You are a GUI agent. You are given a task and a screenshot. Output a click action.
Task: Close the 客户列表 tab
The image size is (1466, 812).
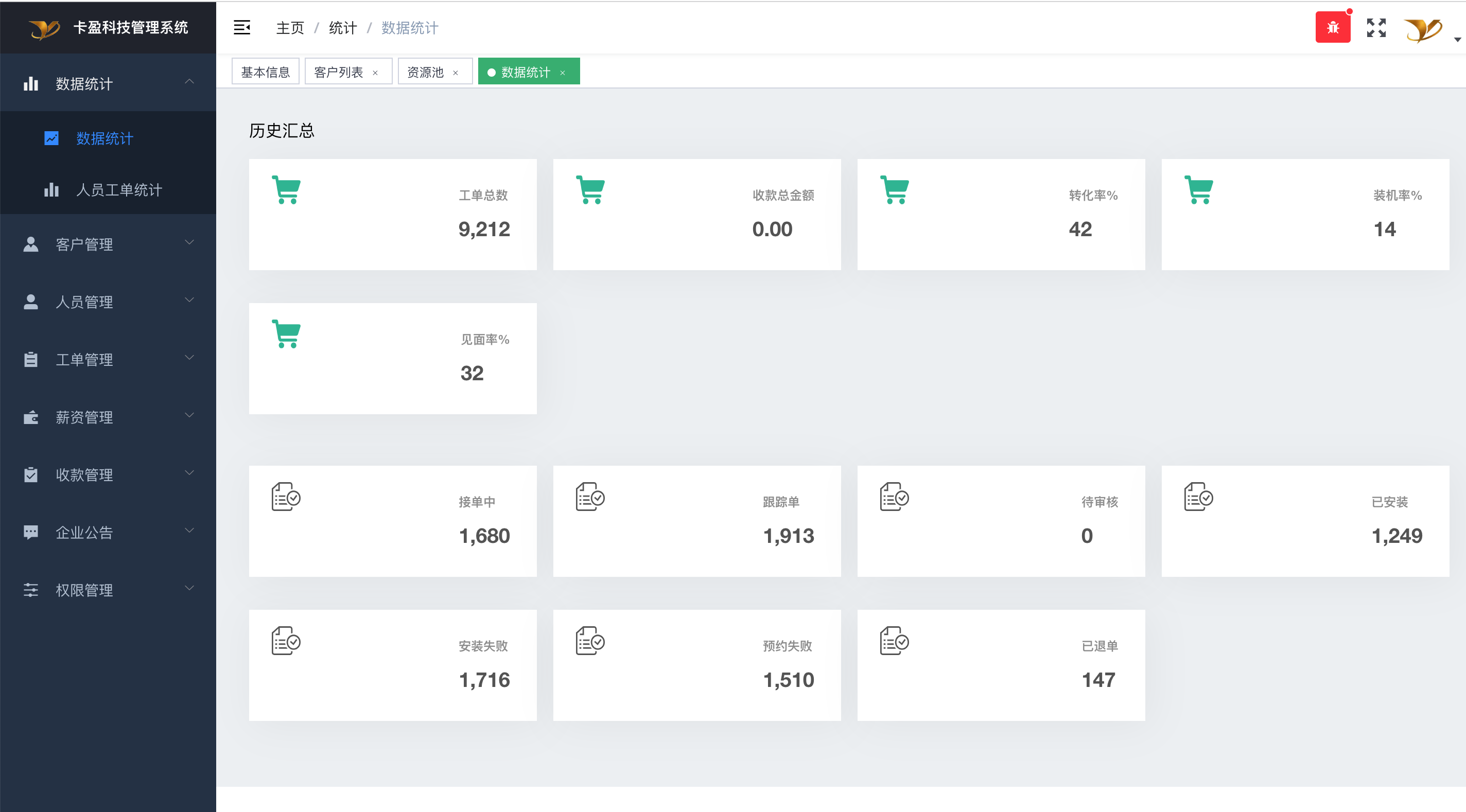point(375,73)
